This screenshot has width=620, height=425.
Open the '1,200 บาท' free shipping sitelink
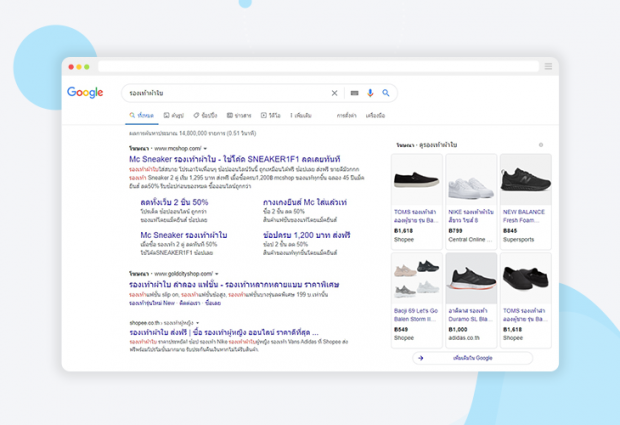306,235
